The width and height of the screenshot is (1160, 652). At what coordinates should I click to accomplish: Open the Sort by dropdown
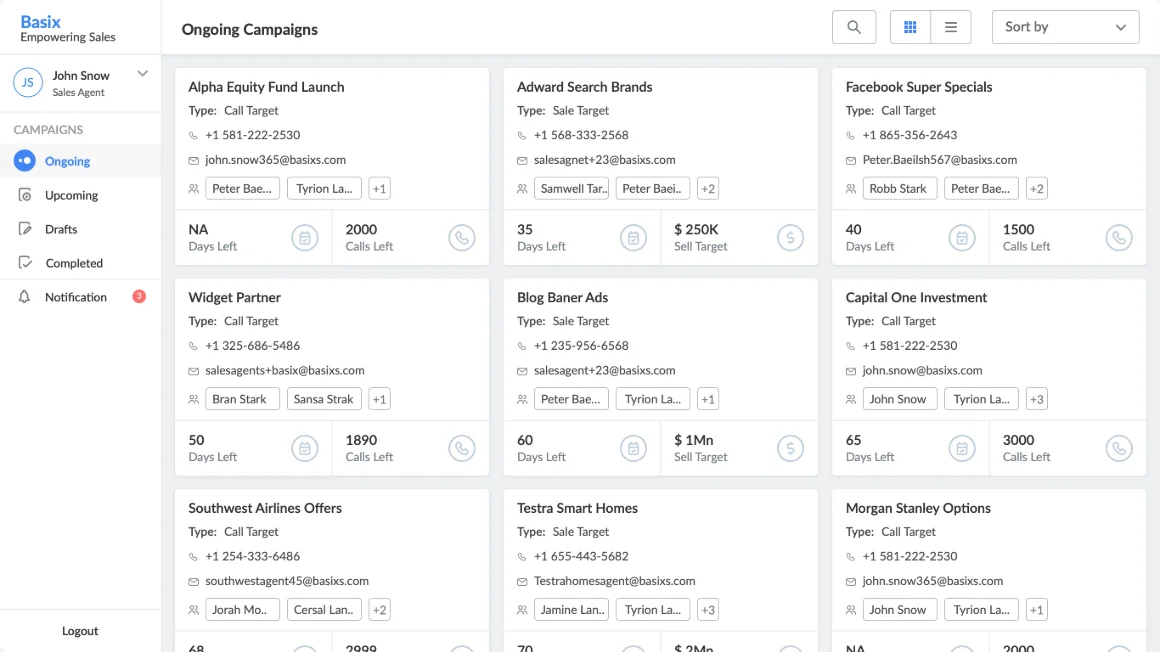tap(1065, 27)
